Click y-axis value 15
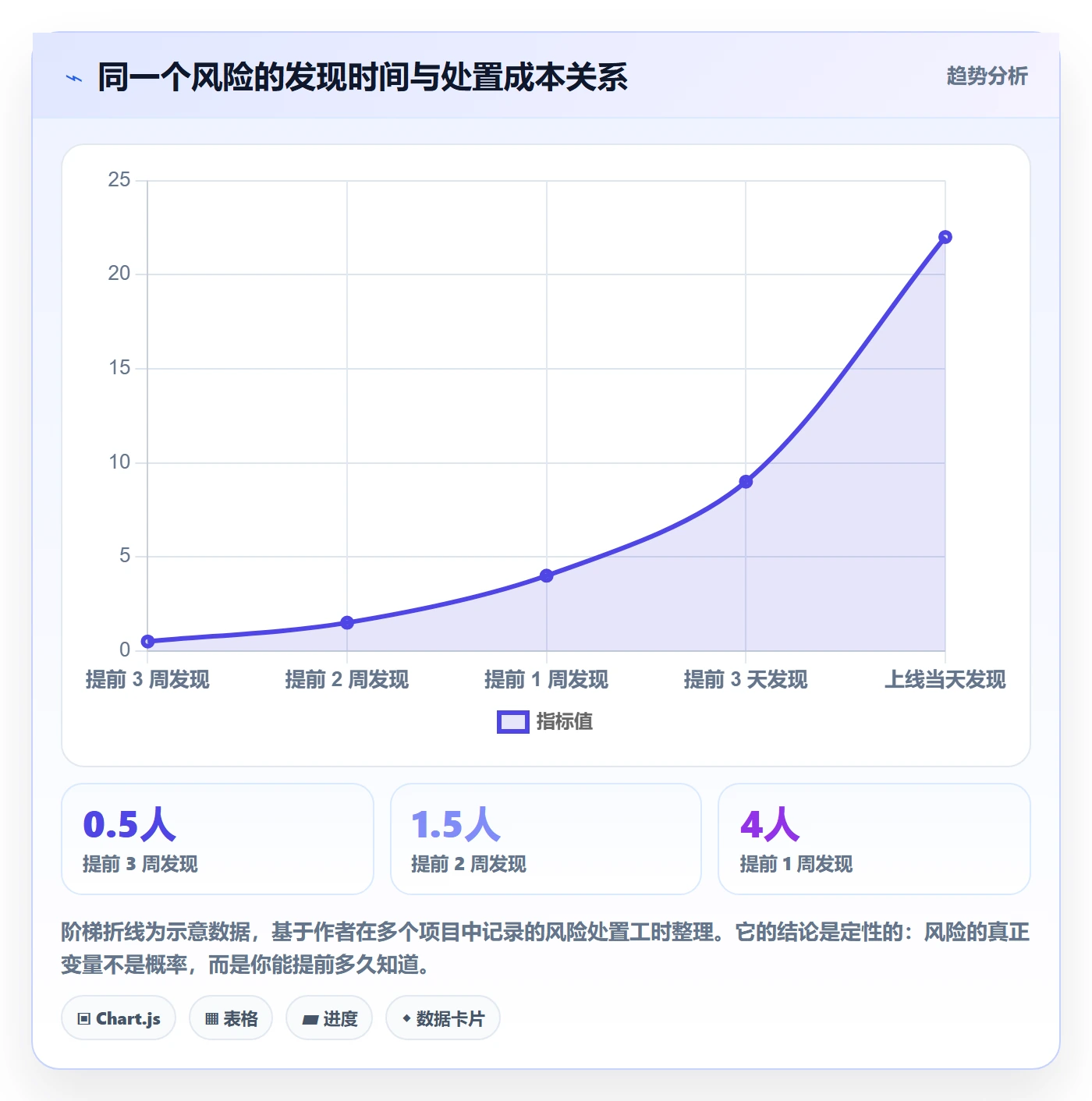1092x1101 pixels. [119, 368]
